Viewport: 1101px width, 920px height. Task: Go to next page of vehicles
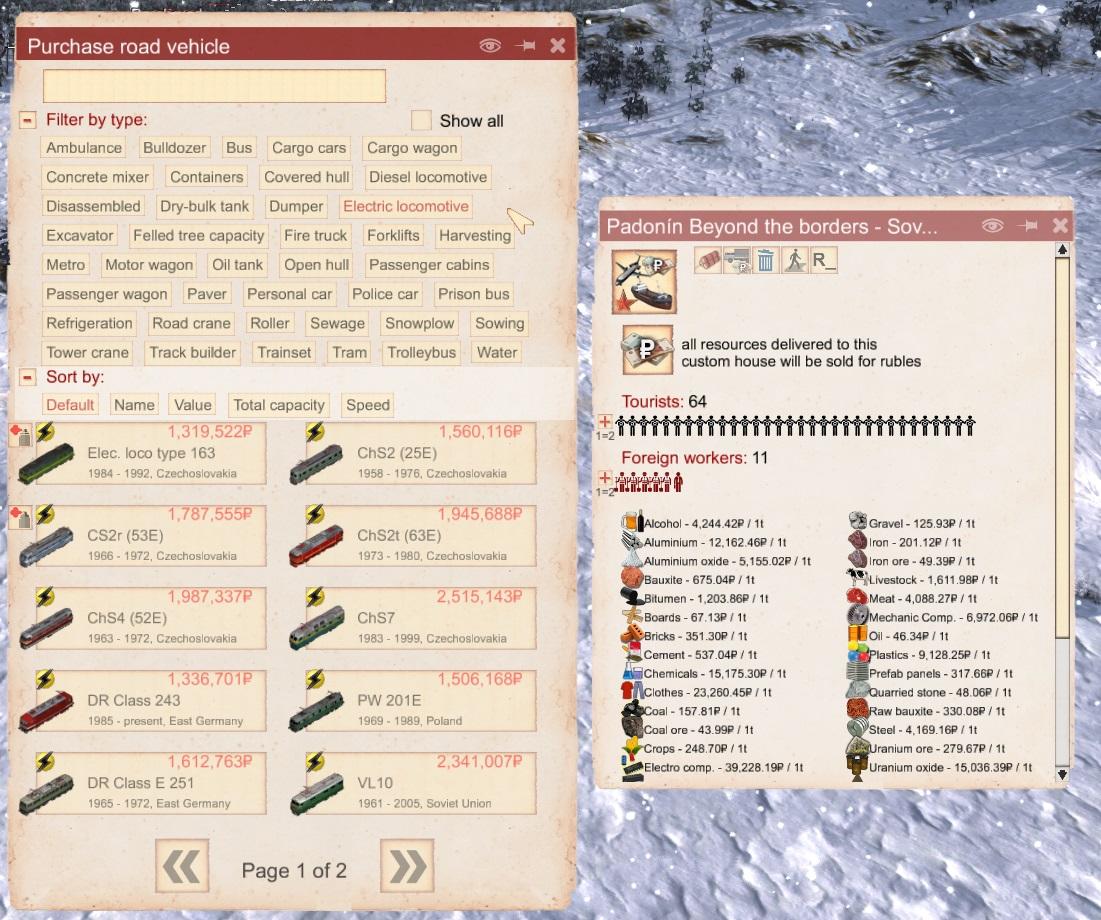pyautogui.click(x=406, y=866)
